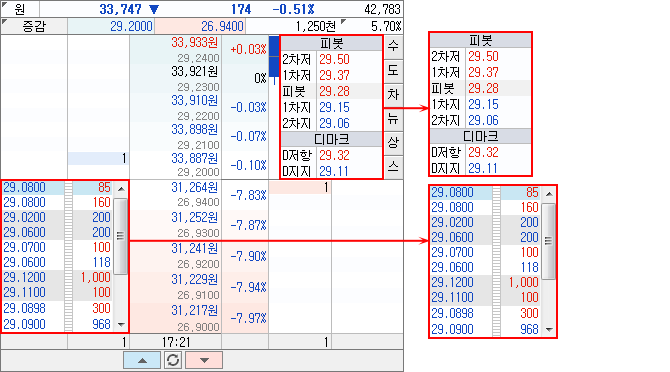Click corner triangle marker beside 증감
670x372 pixels.
pyautogui.click(x=5, y=22)
